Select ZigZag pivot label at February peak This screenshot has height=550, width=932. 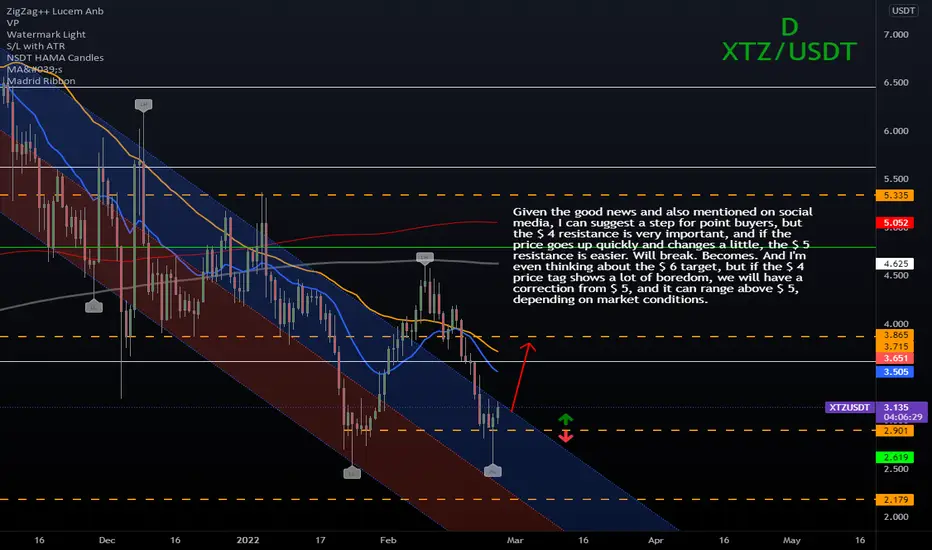tap(424, 258)
